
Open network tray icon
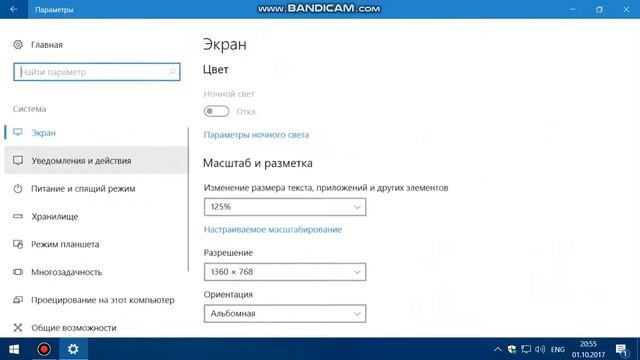(x=526, y=349)
